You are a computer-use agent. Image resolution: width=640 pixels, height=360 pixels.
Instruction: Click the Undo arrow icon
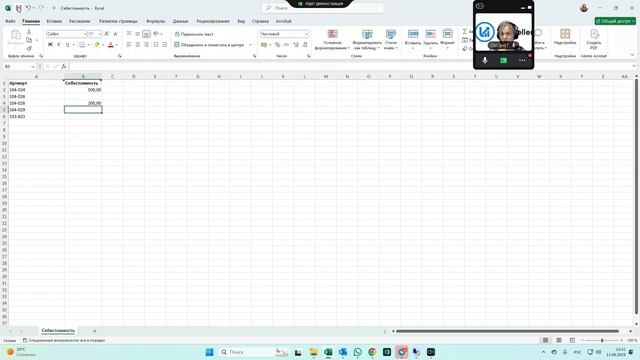point(28,8)
